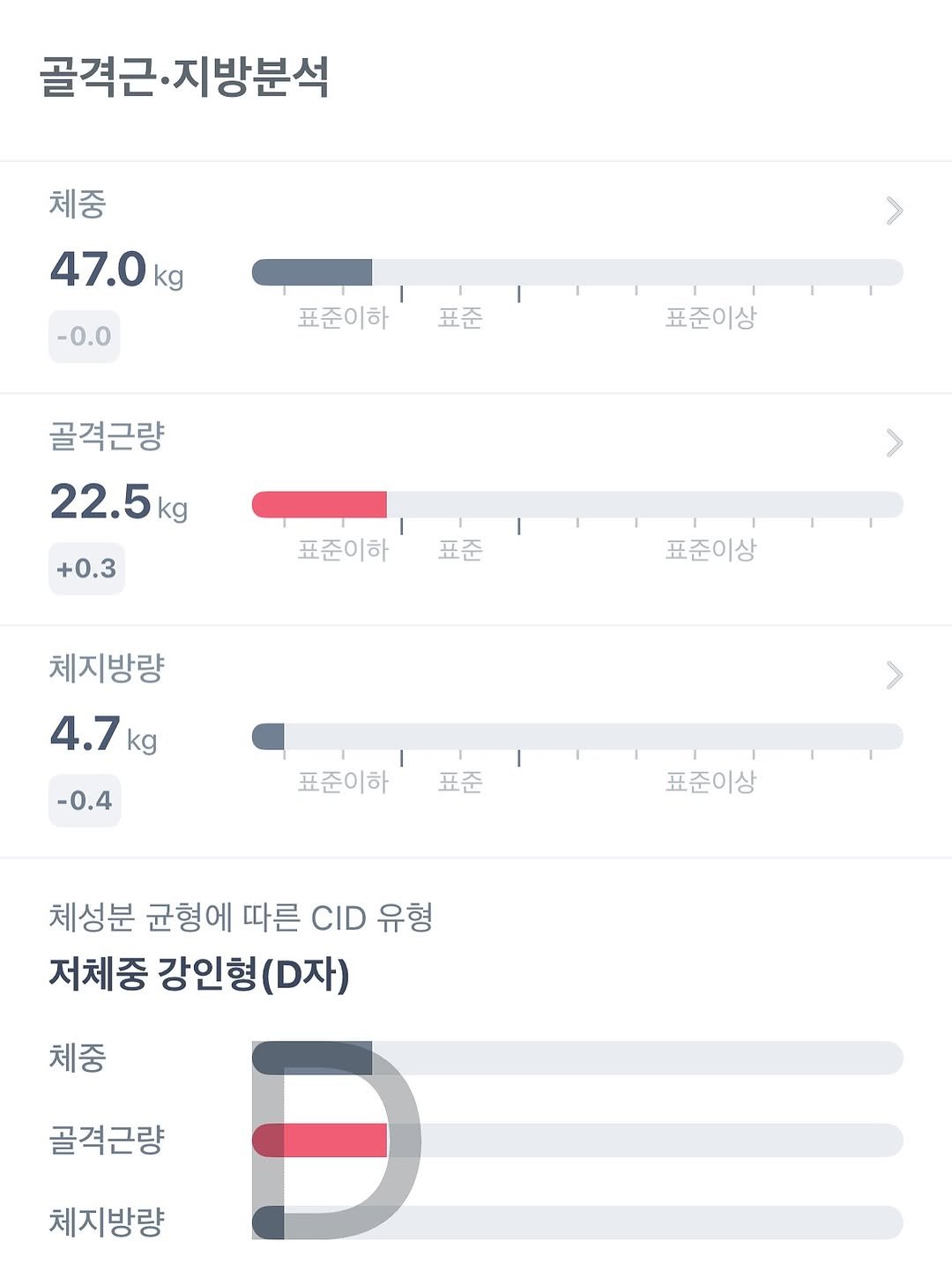Tap the 표준이상 label under 체중 bar
This screenshot has width=952, height=1263.
710,318
